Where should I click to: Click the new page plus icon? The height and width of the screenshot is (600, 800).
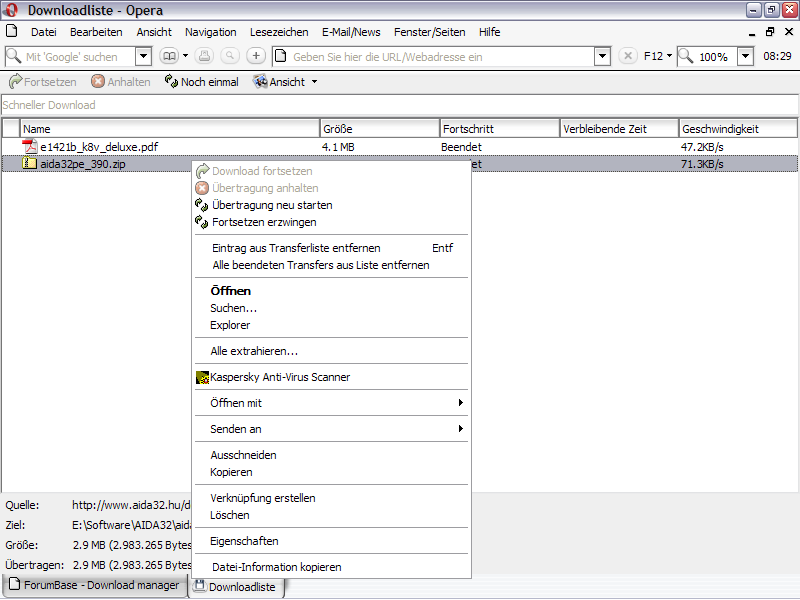[256, 56]
